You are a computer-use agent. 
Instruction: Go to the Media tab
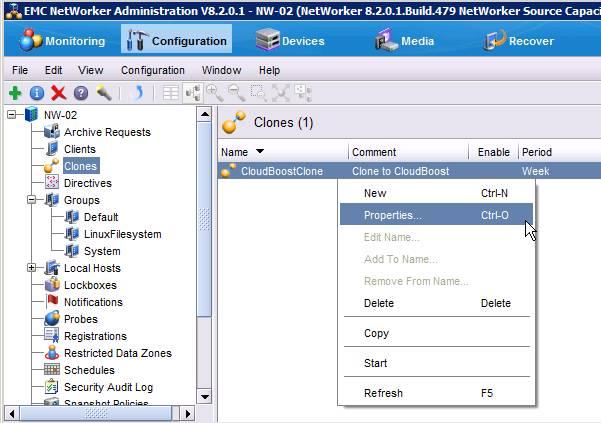pos(405,41)
